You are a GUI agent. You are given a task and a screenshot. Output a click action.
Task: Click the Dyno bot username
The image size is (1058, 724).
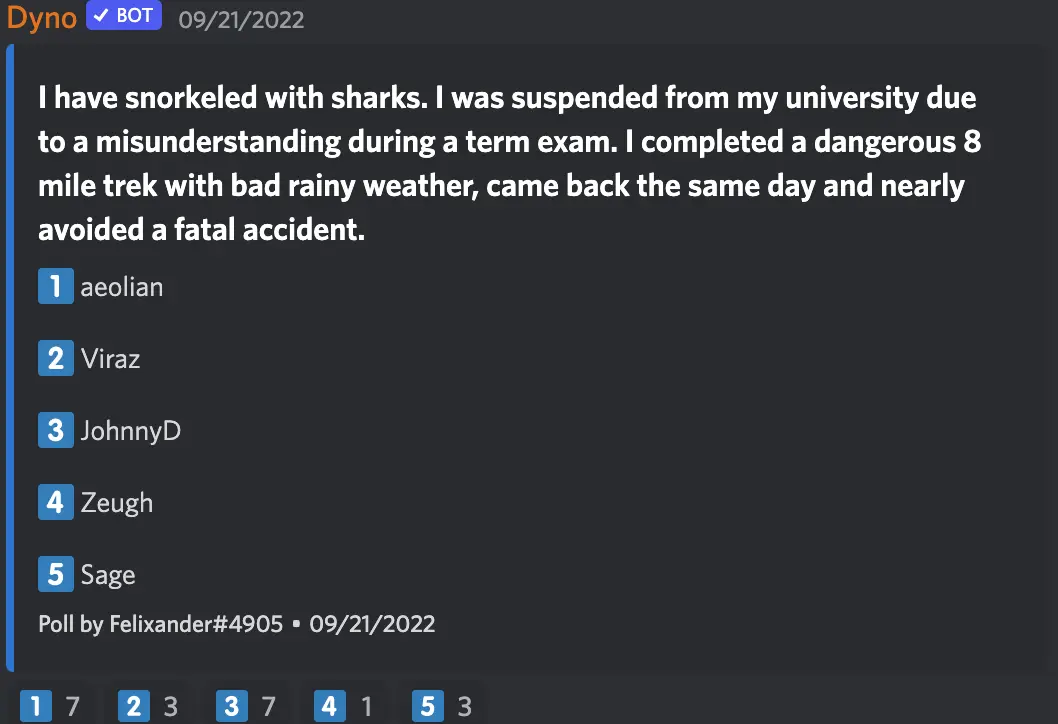pos(42,17)
